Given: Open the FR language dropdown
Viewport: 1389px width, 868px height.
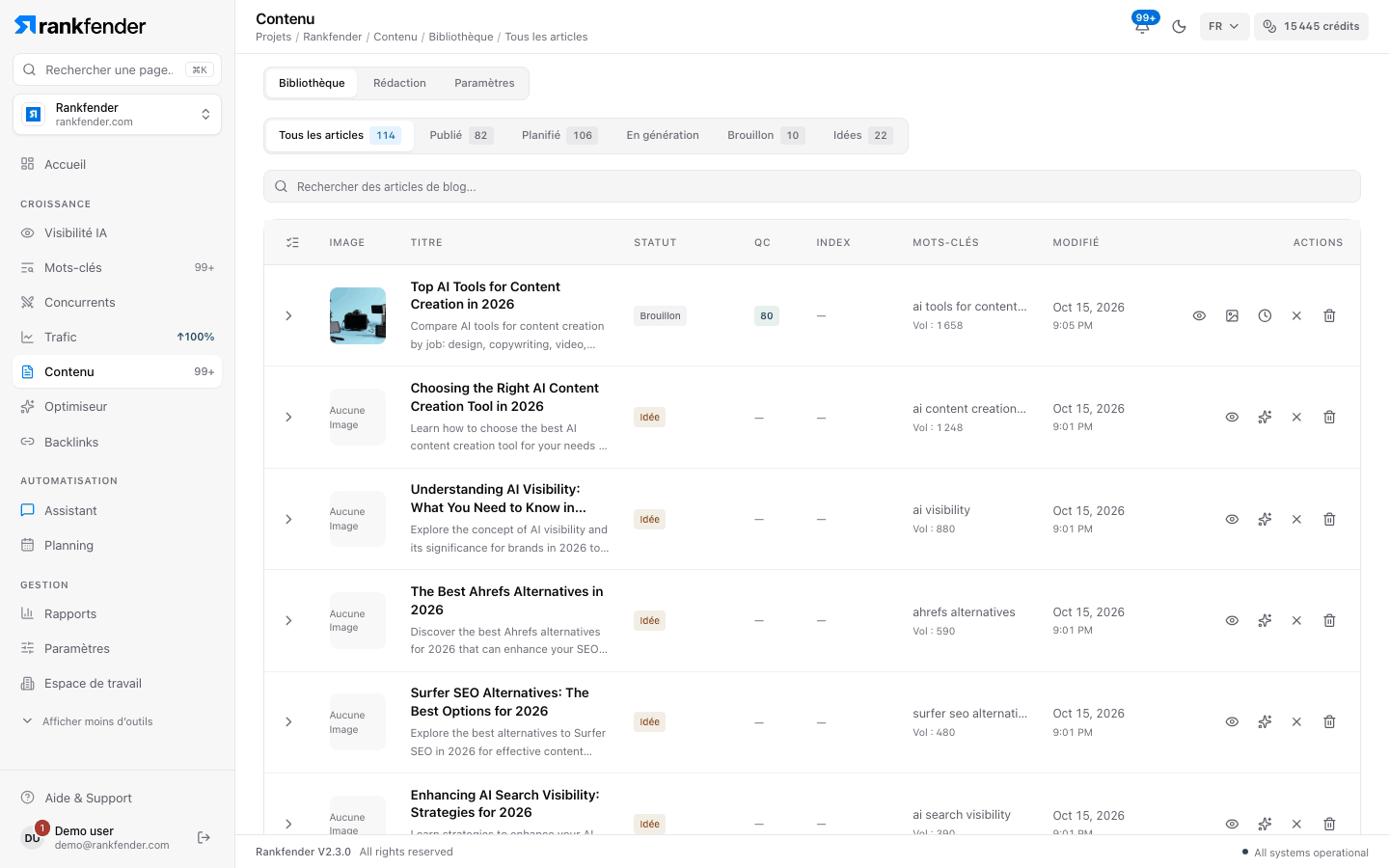Looking at the screenshot, I should [1224, 26].
